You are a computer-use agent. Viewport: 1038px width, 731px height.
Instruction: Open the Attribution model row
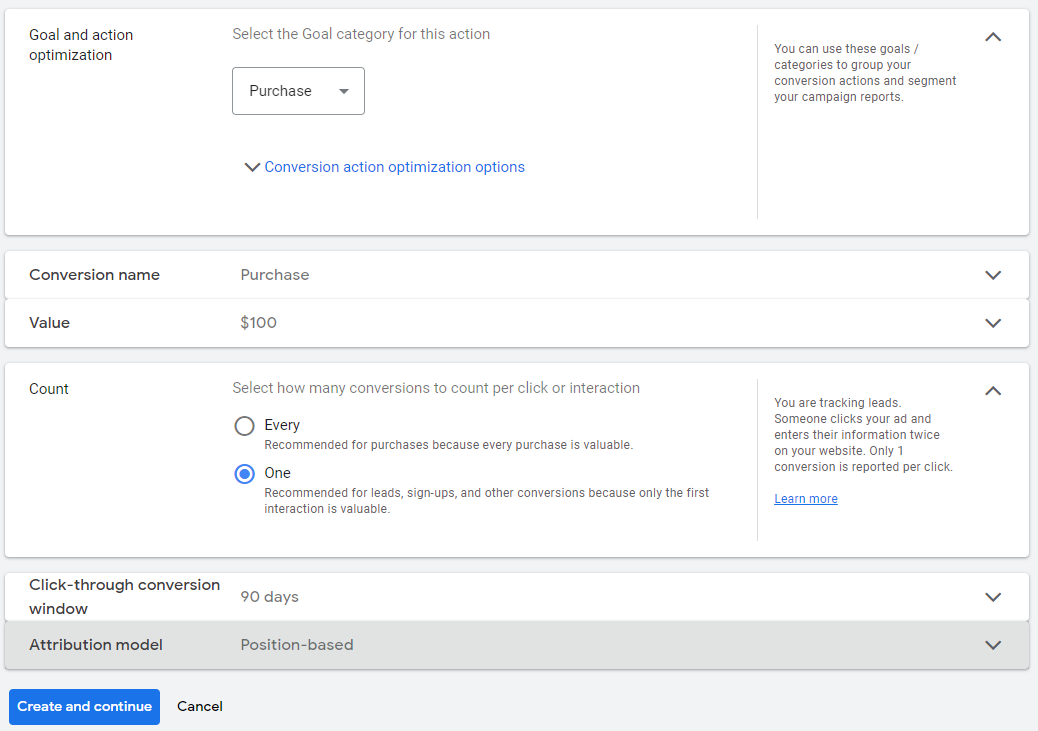point(500,645)
